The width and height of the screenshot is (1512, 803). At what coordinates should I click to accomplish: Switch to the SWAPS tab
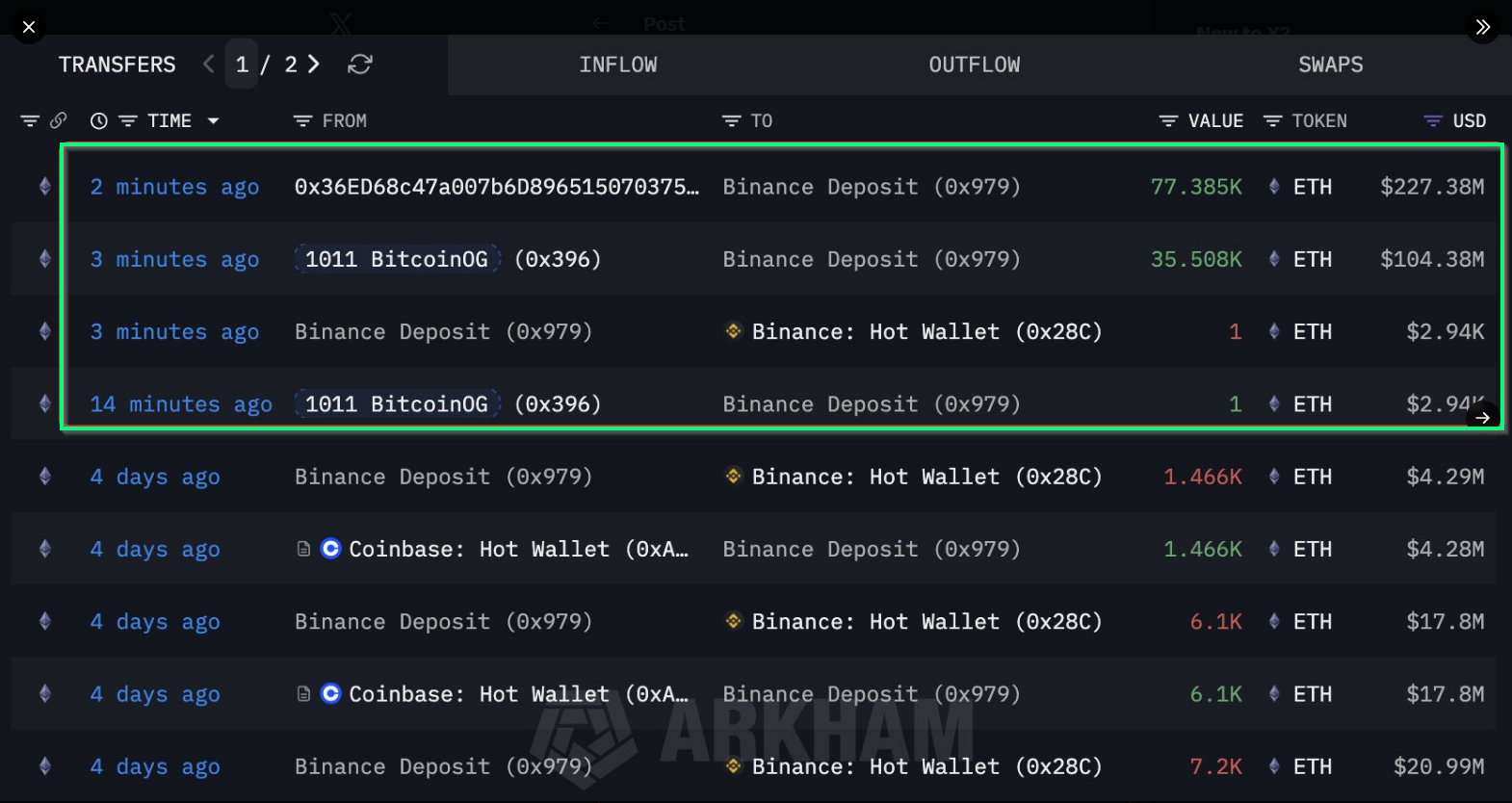pyautogui.click(x=1330, y=64)
